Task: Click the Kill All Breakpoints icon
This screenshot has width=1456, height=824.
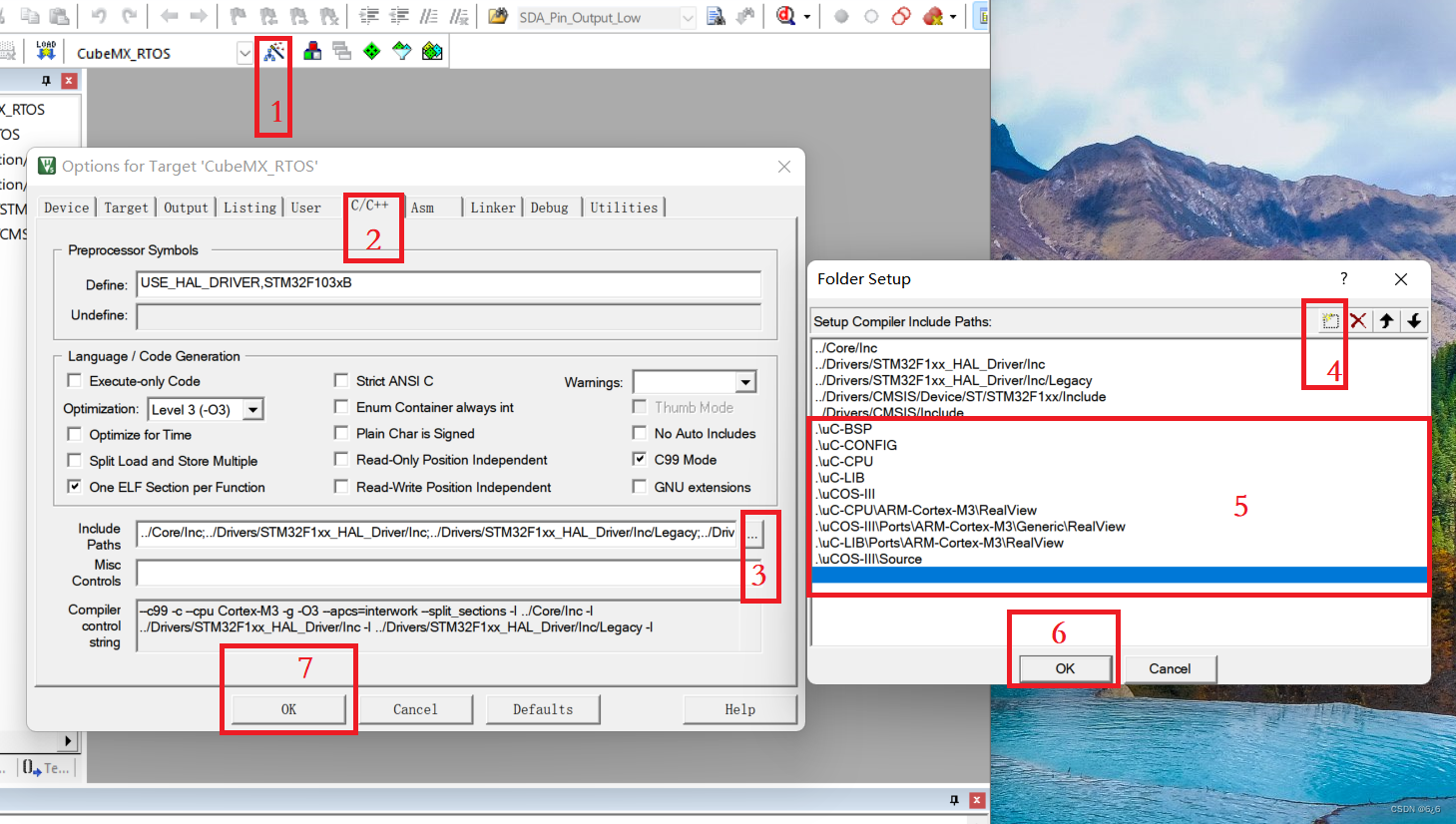Action: (933, 16)
